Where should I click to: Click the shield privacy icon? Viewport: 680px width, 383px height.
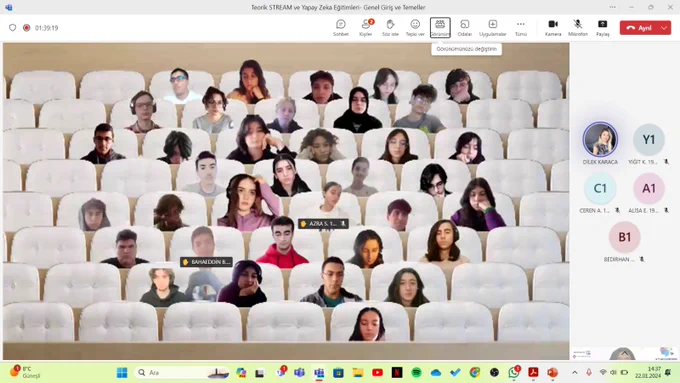click(x=13, y=28)
